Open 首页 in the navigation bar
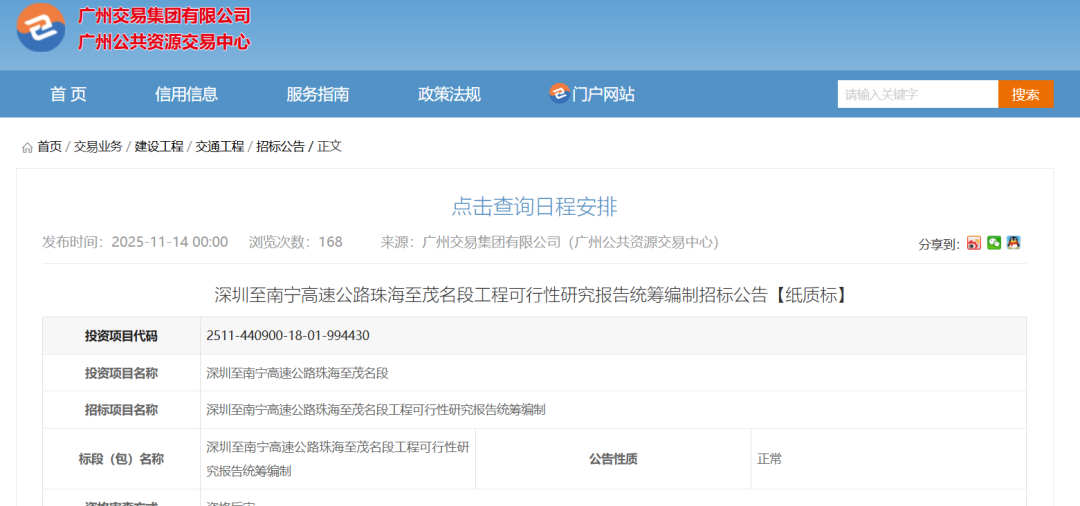This screenshot has height=506, width=1080. (x=68, y=94)
